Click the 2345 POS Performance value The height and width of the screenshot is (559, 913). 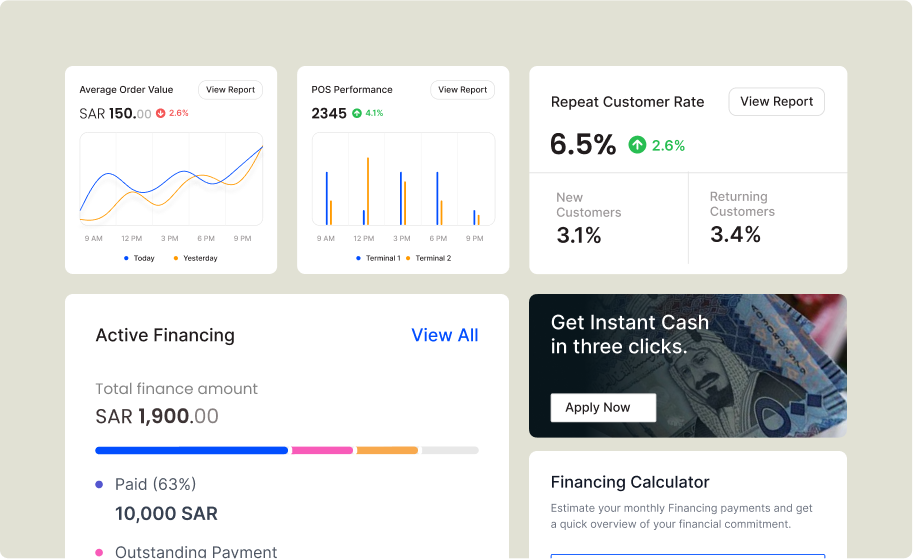pyautogui.click(x=329, y=114)
